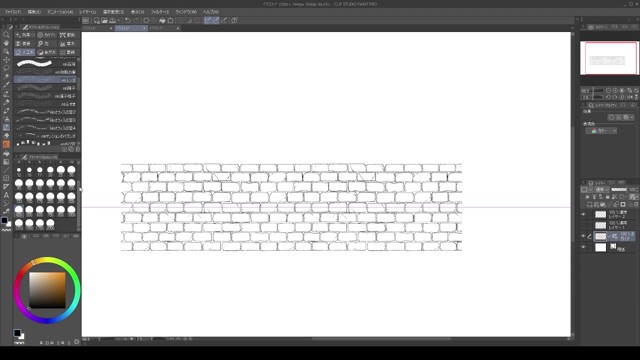
Task: Select the Move layer arrows tool
Action: [6, 60]
